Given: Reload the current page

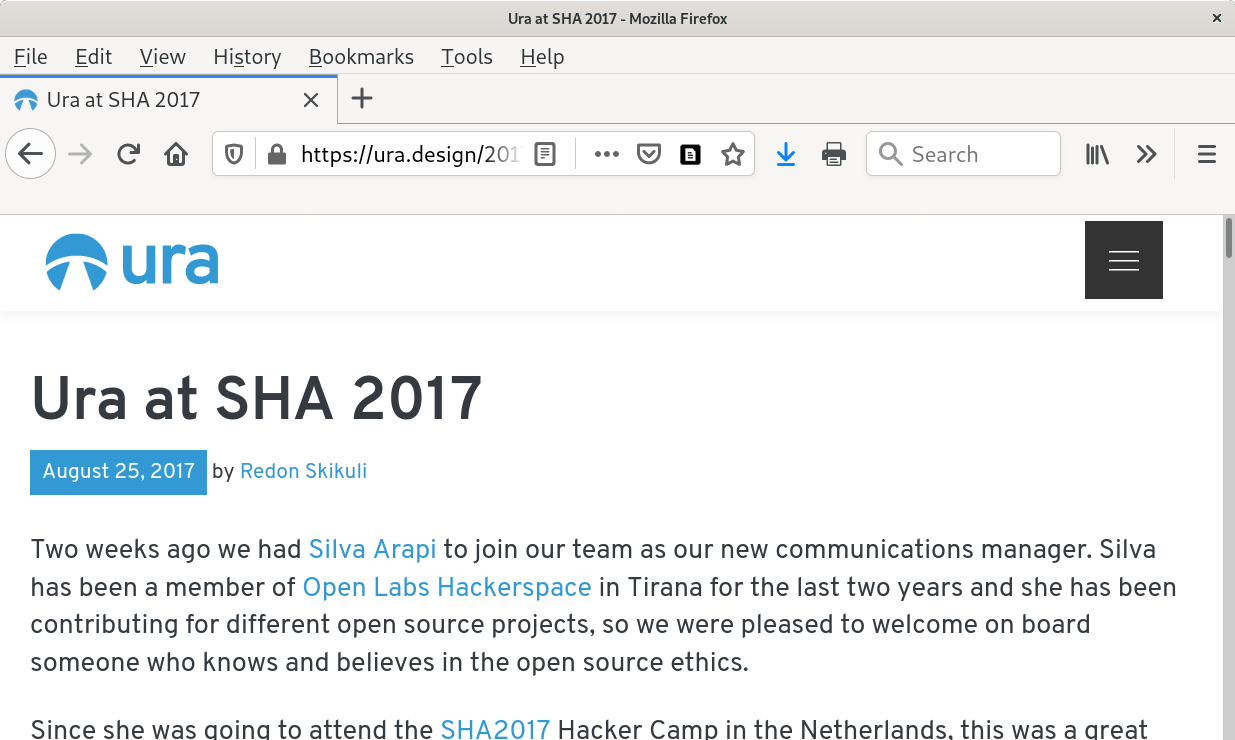Looking at the screenshot, I should click(x=128, y=154).
